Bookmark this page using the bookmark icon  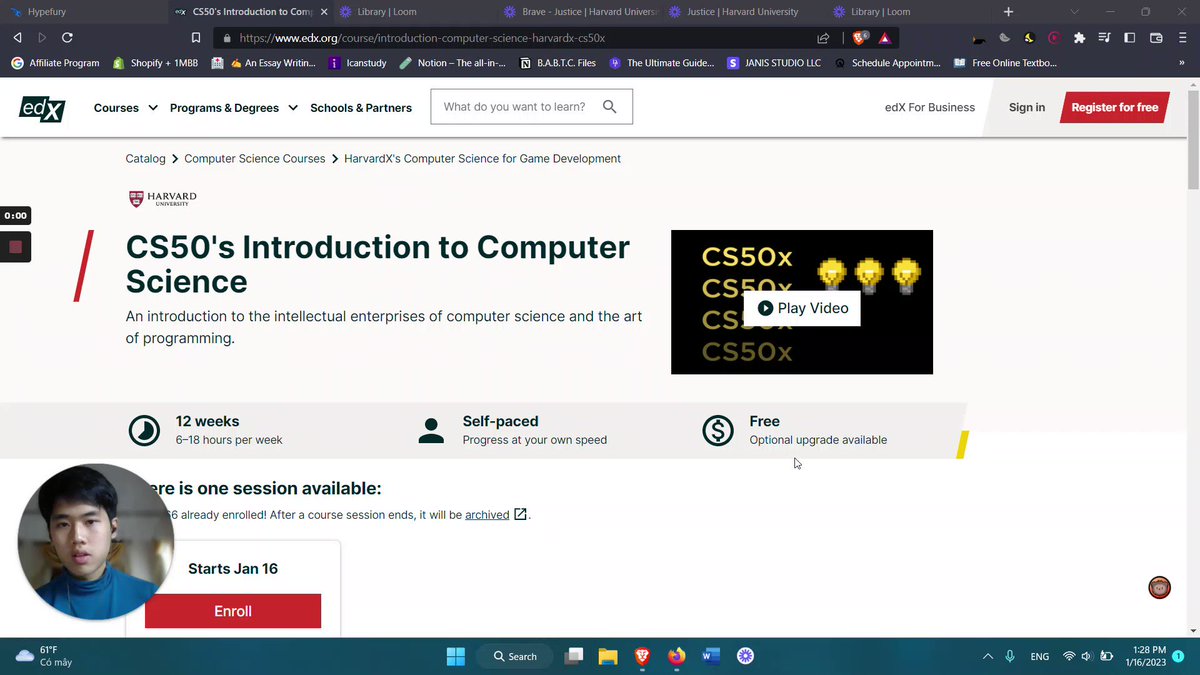196,38
